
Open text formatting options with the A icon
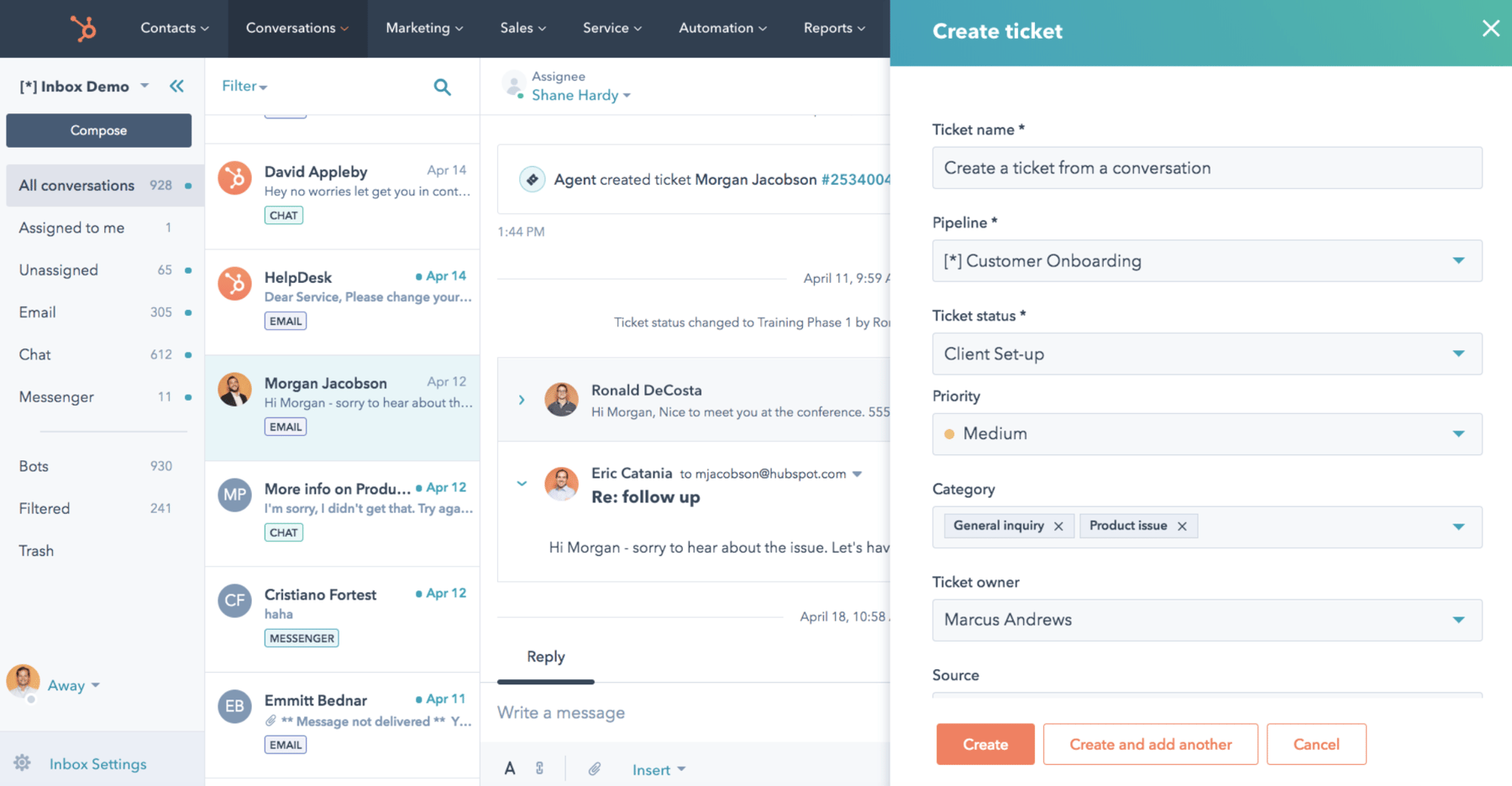(x=510, y=768)
